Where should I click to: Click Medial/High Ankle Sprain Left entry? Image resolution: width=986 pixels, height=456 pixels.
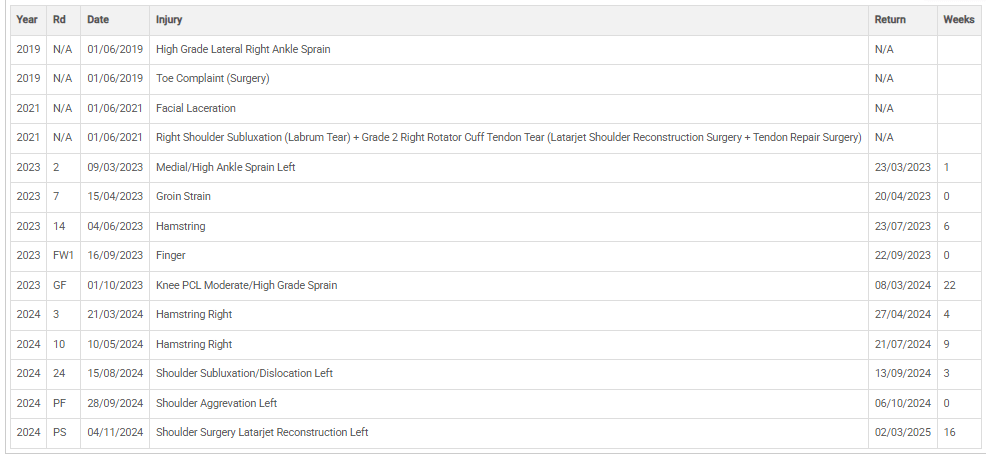tap(226, 167)
